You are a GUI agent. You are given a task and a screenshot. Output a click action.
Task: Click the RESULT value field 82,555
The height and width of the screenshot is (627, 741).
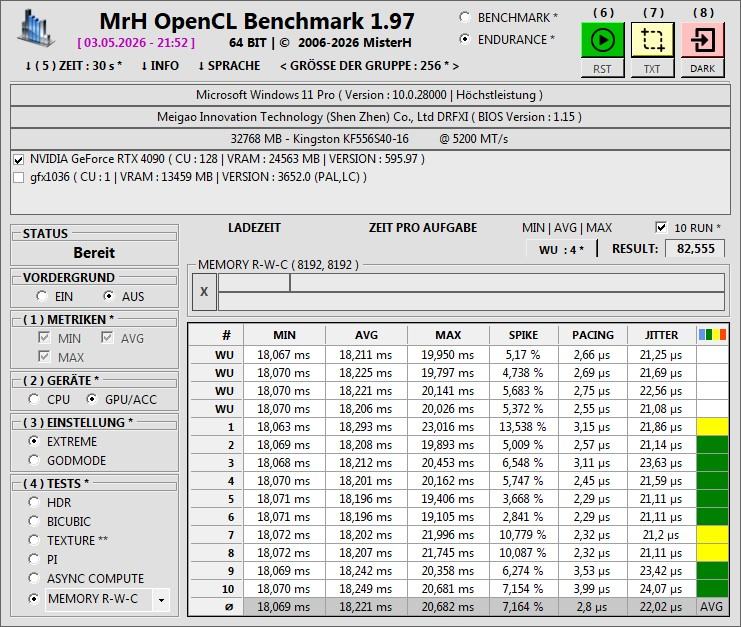pos(695,249)
